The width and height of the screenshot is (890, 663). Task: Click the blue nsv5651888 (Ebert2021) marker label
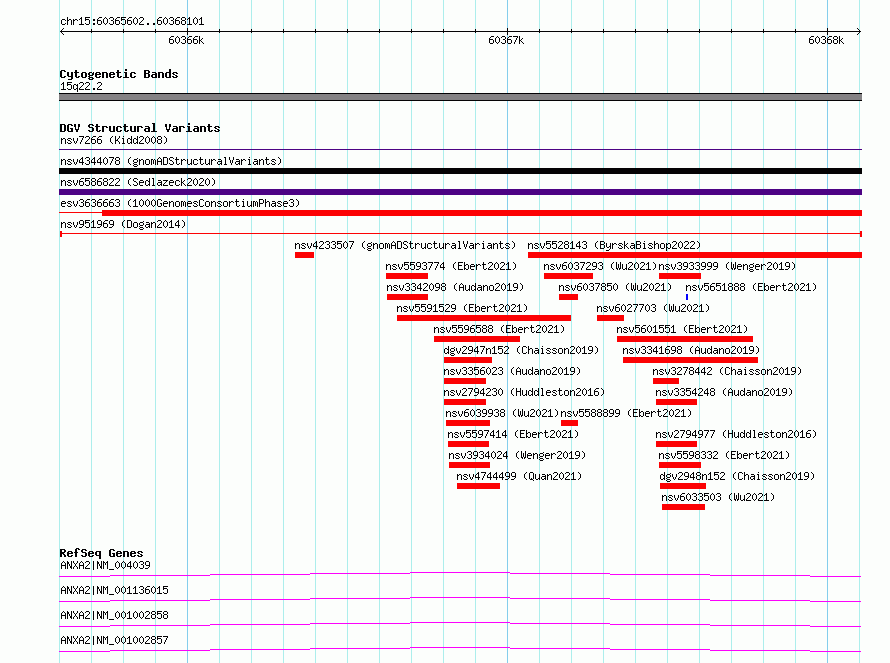(x=751, y=287)
